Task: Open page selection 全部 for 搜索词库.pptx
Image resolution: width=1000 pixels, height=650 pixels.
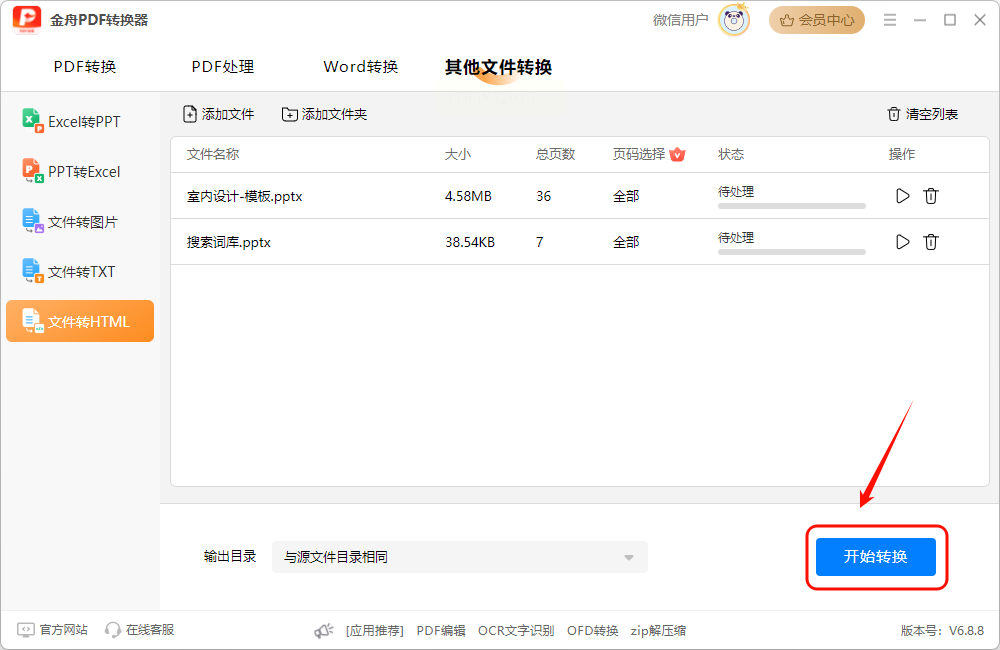Action: pos(626,242)
